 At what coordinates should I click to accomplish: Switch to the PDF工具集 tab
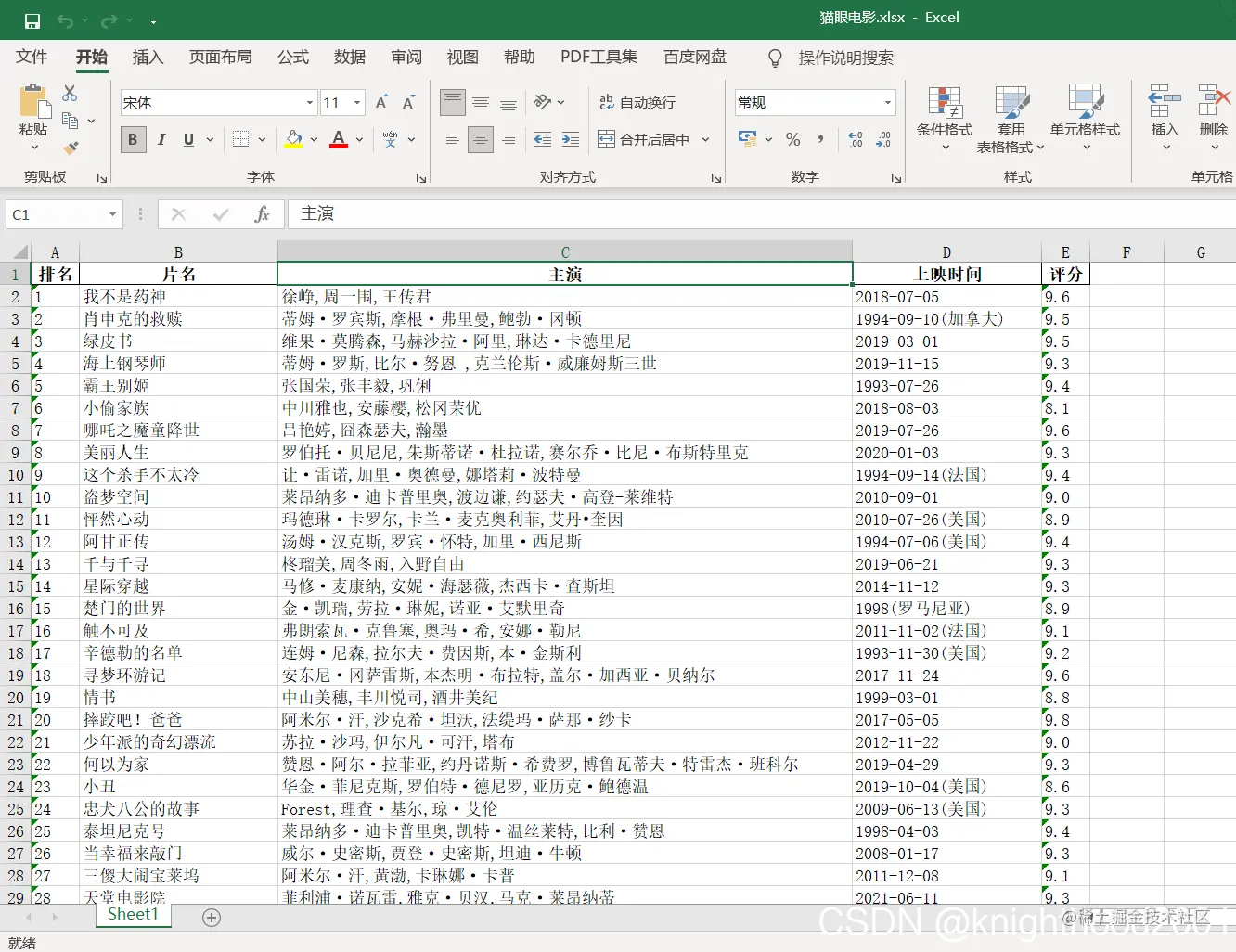[x=599, y=58]
